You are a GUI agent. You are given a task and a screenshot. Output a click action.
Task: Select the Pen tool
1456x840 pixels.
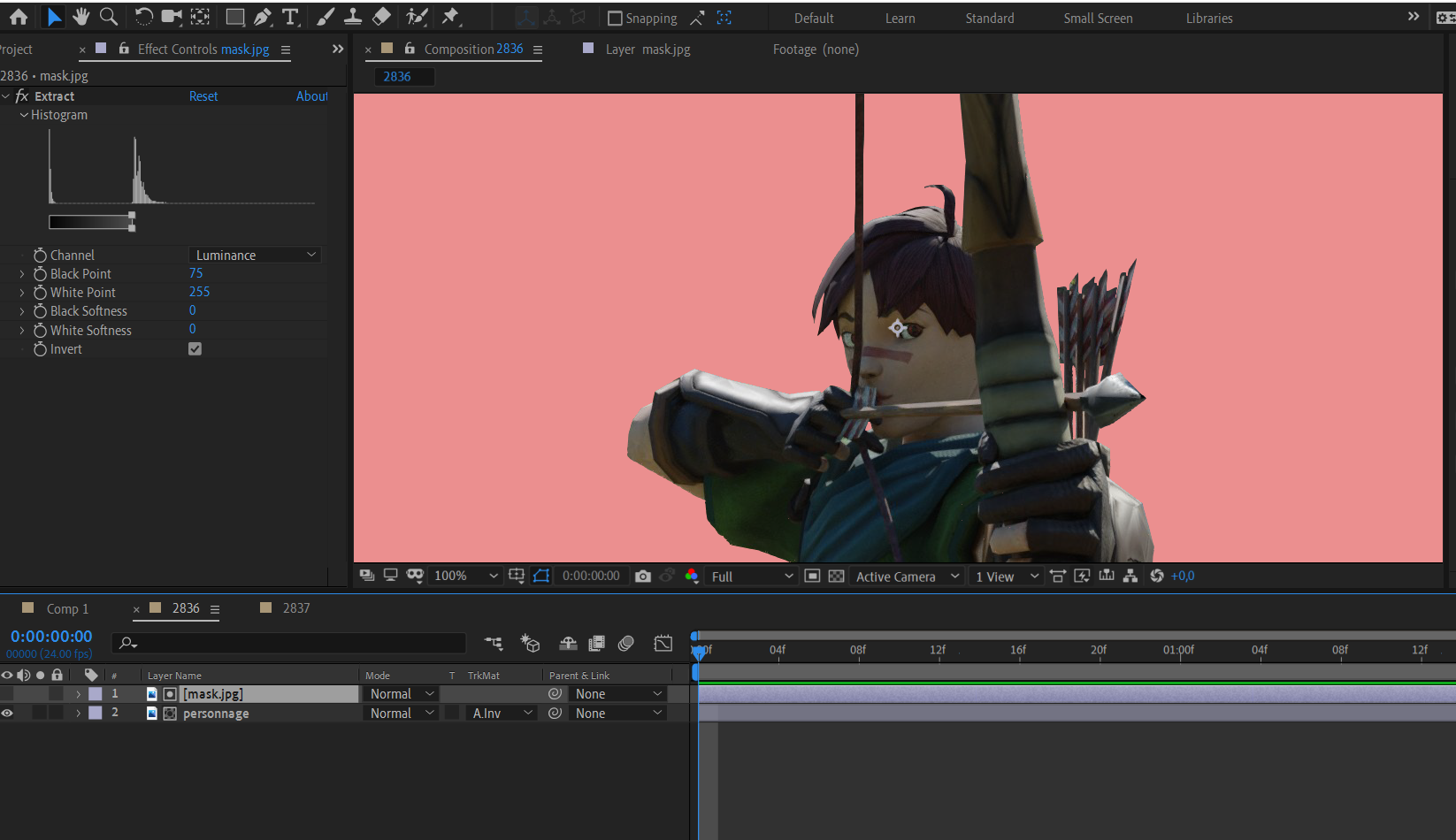tap(263, 17)
